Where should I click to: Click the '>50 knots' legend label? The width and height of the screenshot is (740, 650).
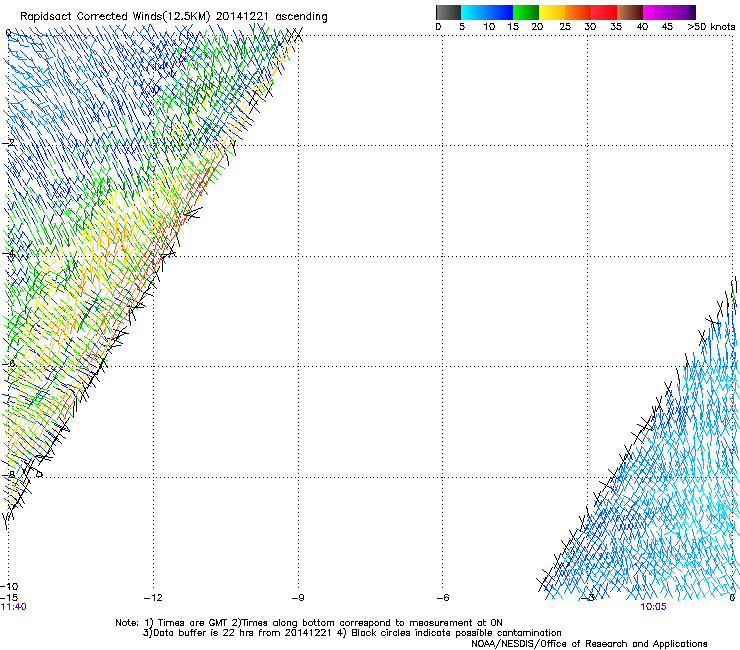click(711, 27)
